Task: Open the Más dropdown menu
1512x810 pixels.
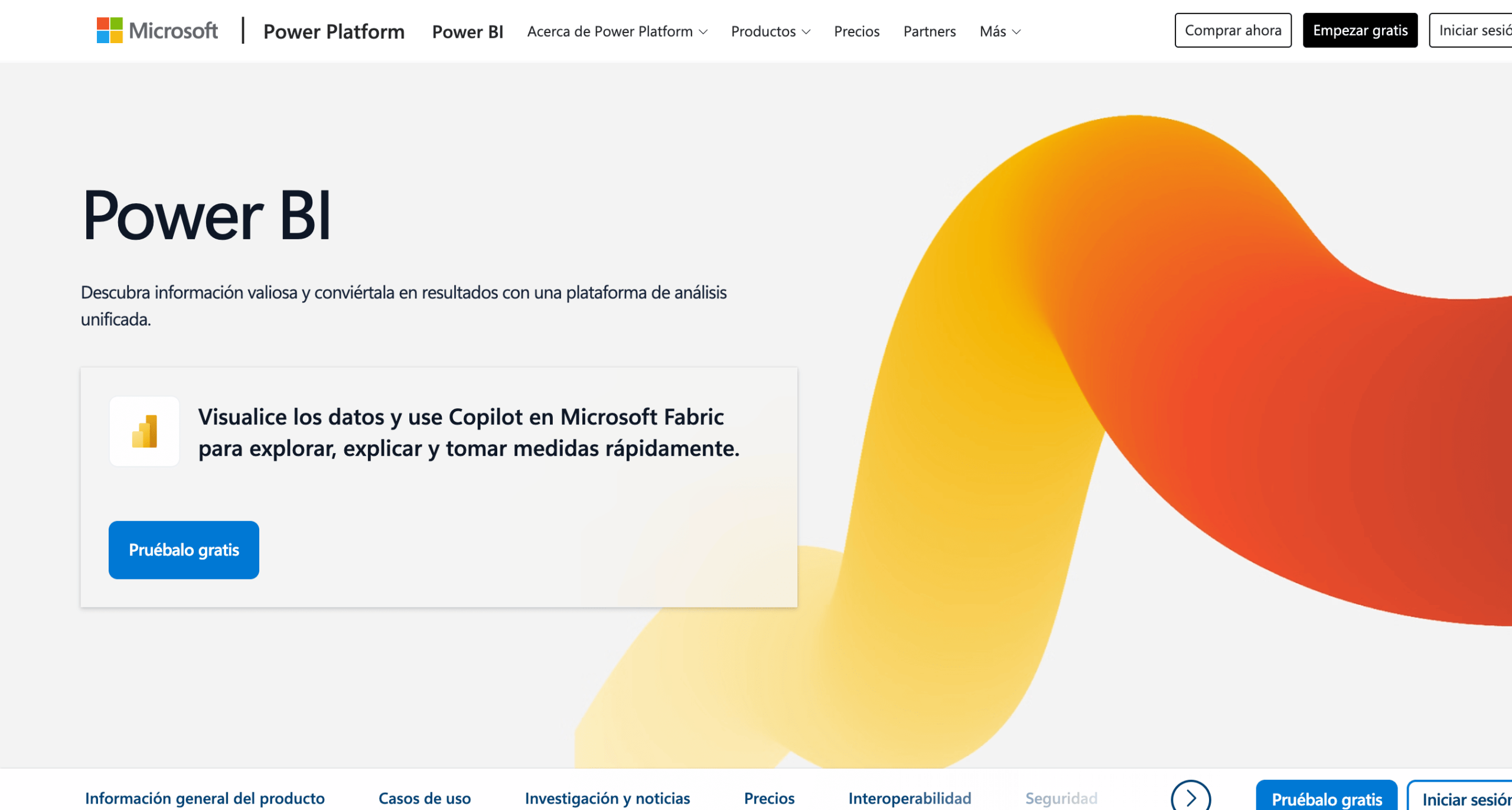Action: click(1000, 31)
